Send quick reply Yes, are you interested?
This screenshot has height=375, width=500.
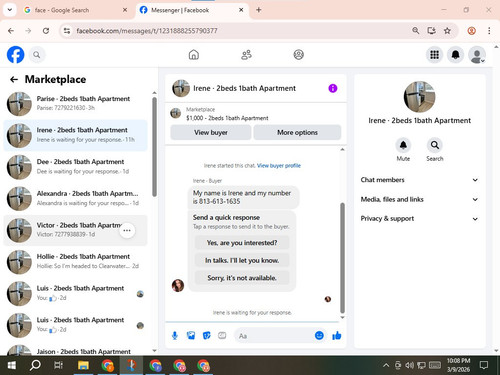point(242,243)
